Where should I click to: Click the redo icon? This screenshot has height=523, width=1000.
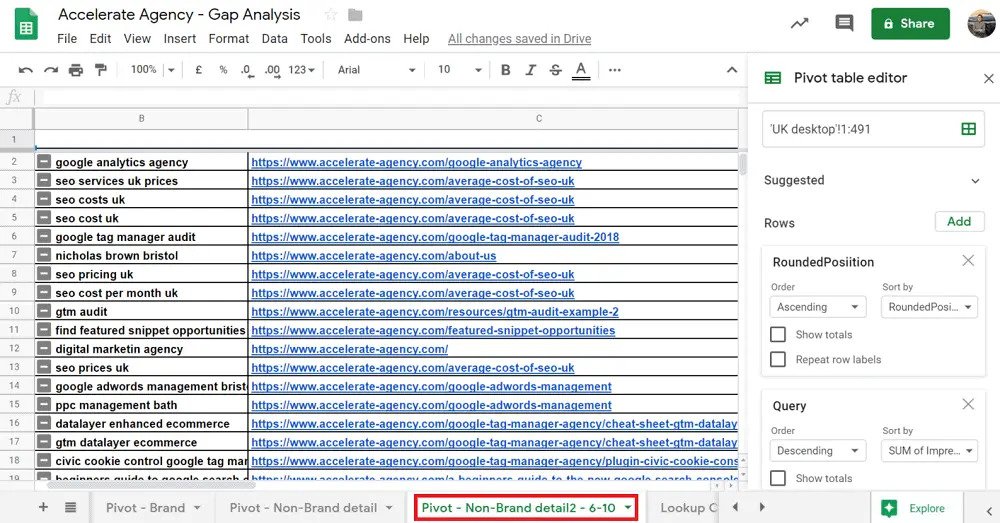tap(51, 70)
